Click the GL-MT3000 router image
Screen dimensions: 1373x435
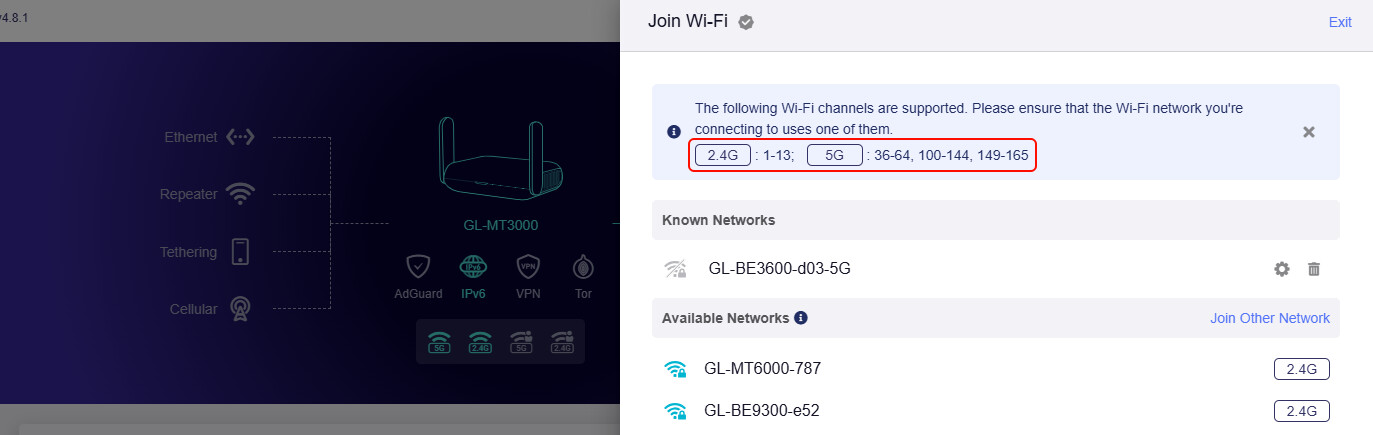tap(500, 160)
